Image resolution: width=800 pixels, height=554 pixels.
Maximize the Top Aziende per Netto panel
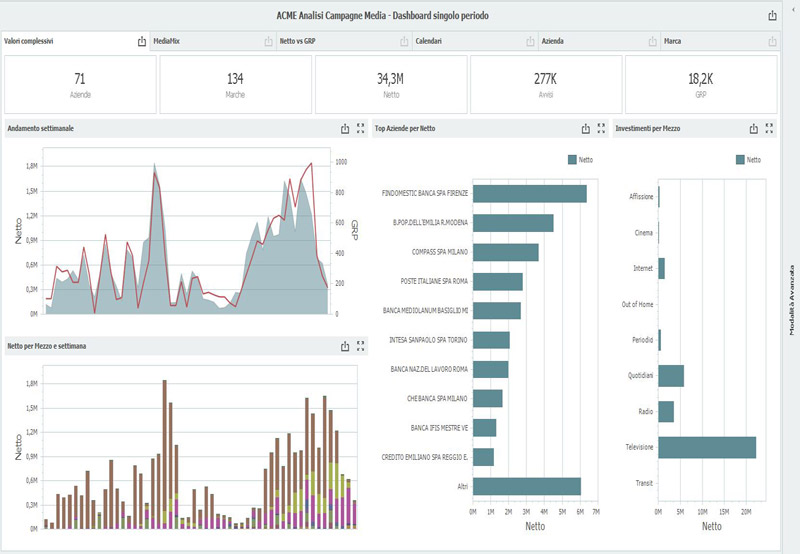click(602, 129)
